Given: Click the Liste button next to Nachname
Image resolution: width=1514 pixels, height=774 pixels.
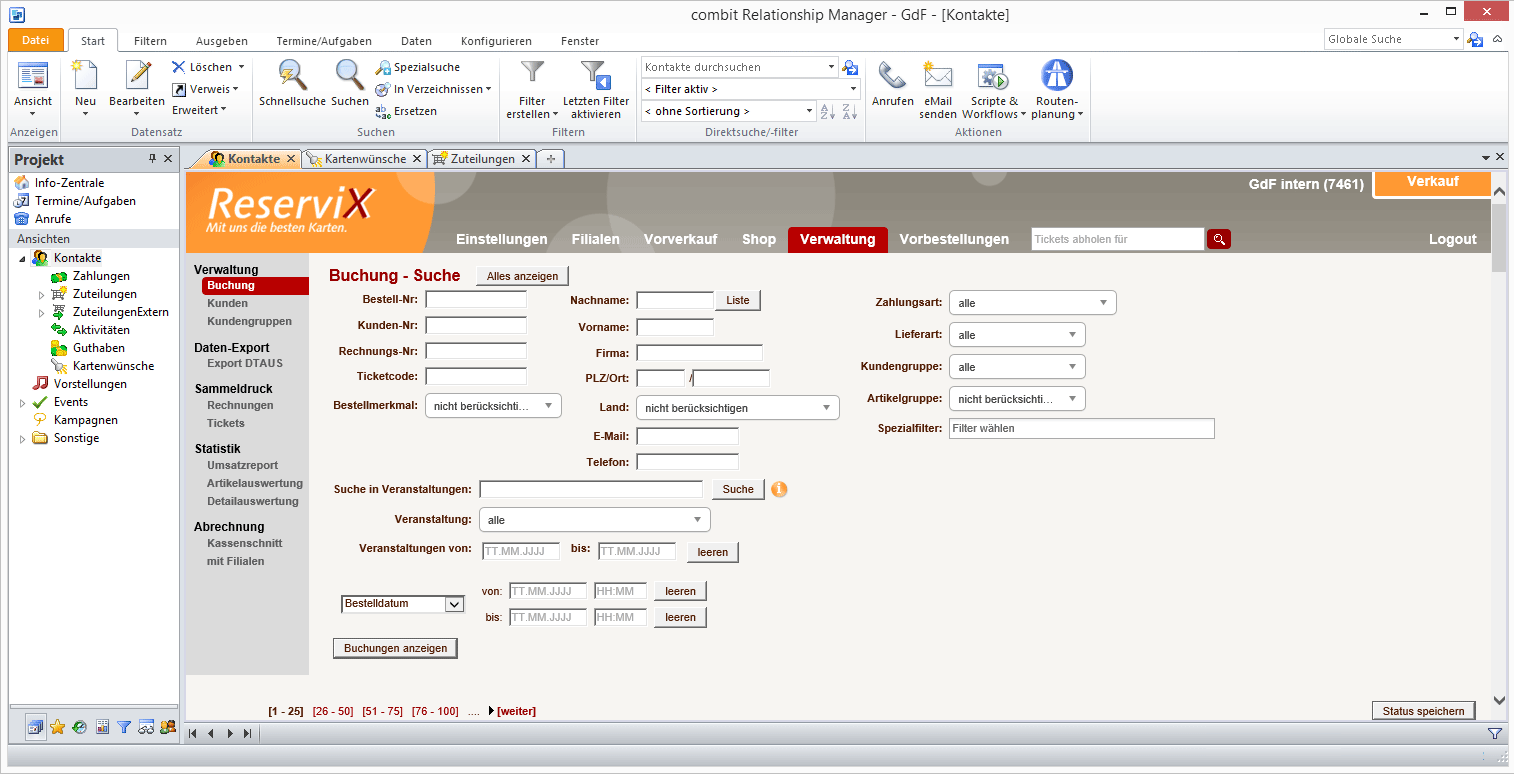Looking at the screenshot, I should click(738, 300).
